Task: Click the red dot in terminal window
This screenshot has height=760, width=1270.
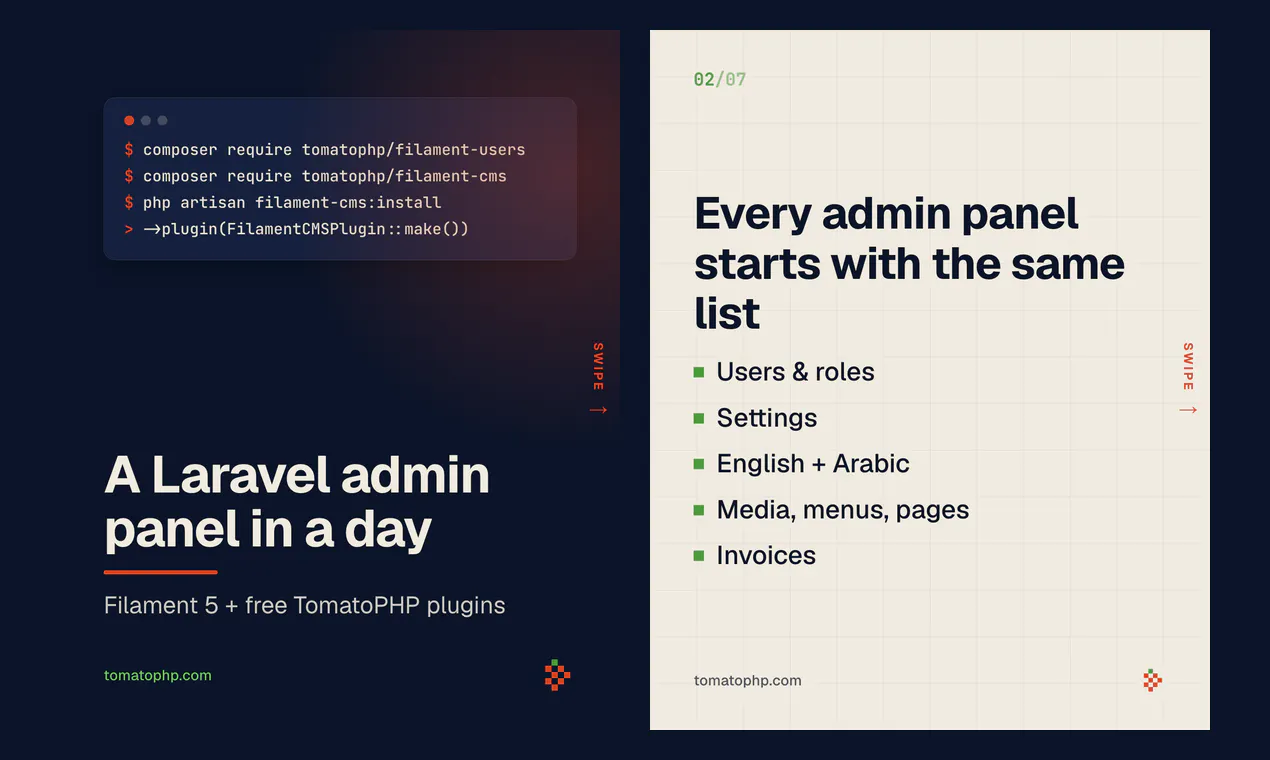Action: [129, 120]
